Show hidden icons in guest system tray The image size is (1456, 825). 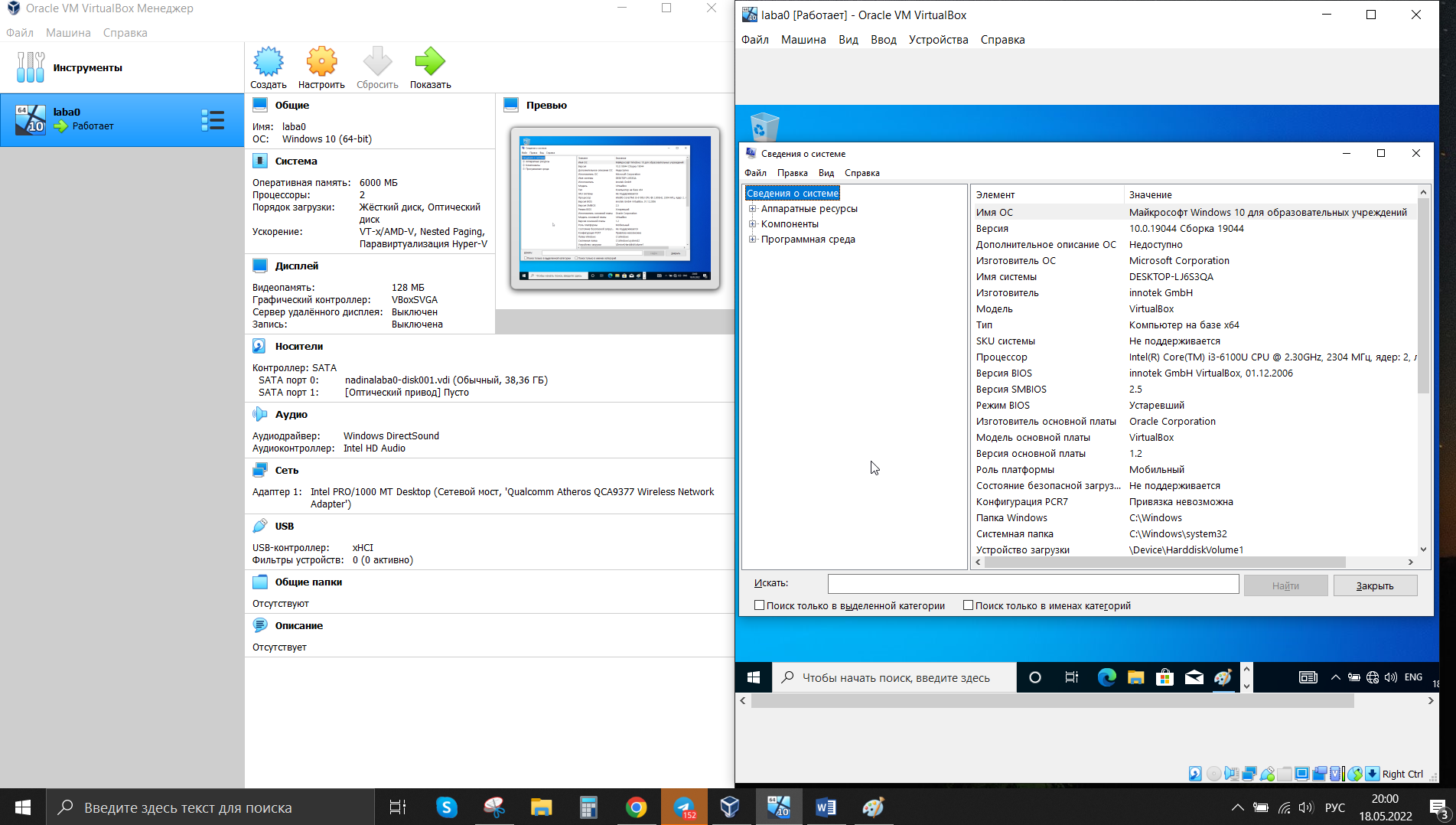(x=1336, y=677)
